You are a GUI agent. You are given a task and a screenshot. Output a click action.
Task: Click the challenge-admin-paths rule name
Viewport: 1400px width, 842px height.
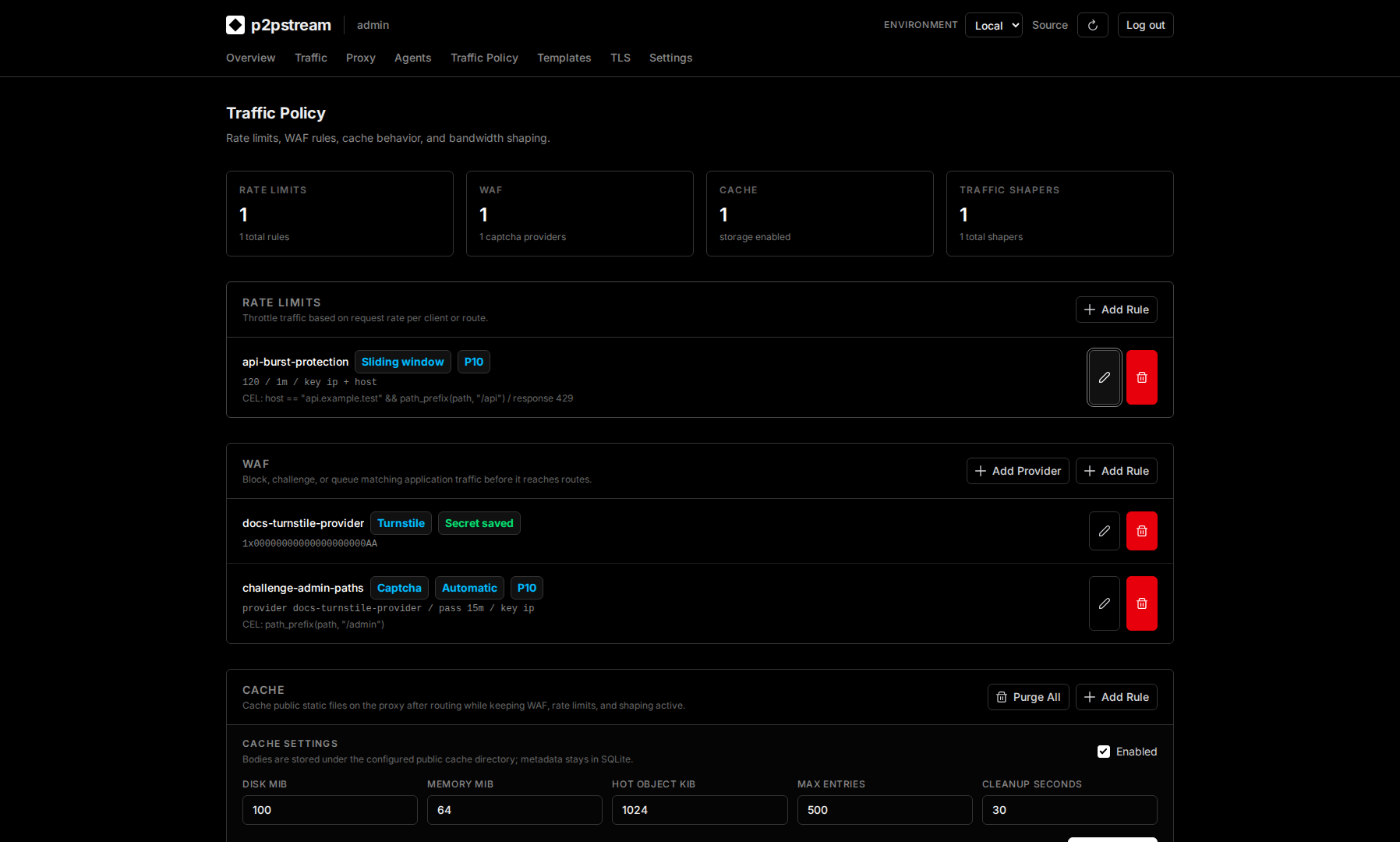click(303, 588)
